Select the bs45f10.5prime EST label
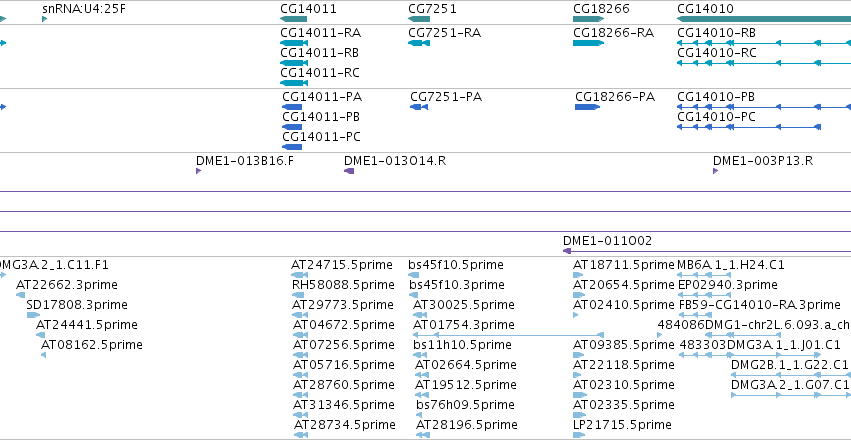 [456, 265]
